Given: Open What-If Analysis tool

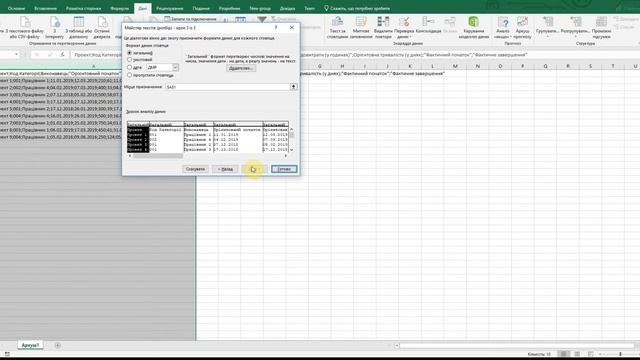Looking at the screenshot, I should coord(502,27).
